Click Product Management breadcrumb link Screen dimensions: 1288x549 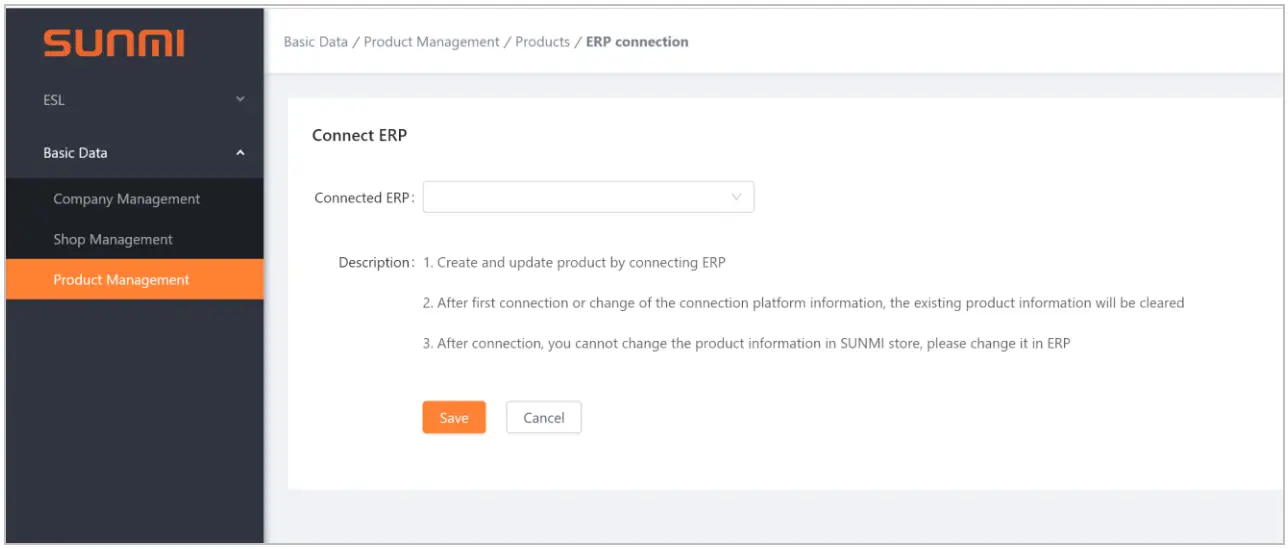pos(431,42)
